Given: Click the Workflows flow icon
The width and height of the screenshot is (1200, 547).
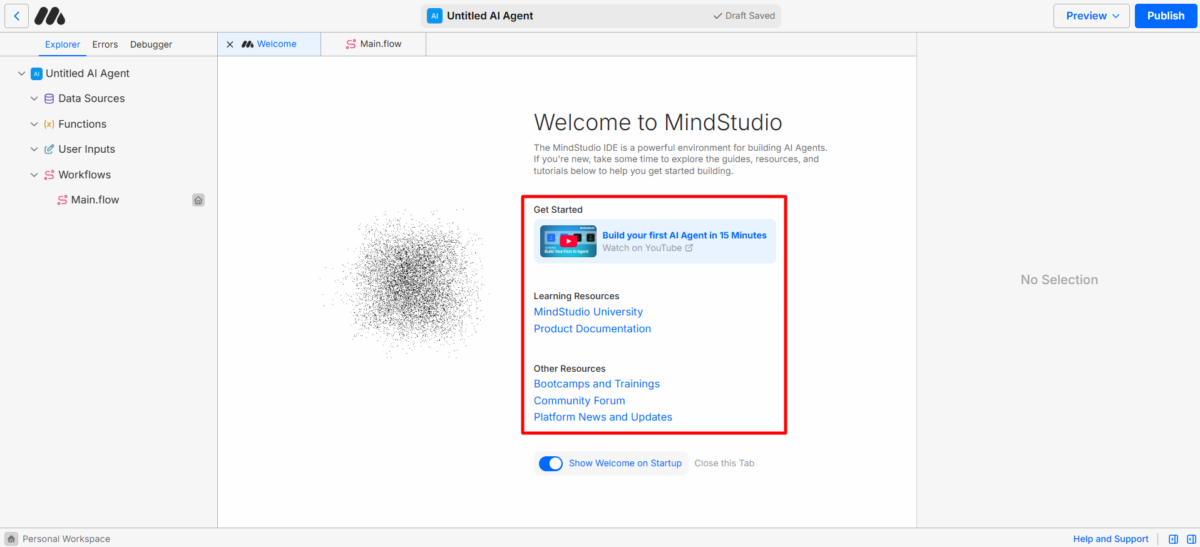Looking at the screenshot, I should [x=49, y=175].
